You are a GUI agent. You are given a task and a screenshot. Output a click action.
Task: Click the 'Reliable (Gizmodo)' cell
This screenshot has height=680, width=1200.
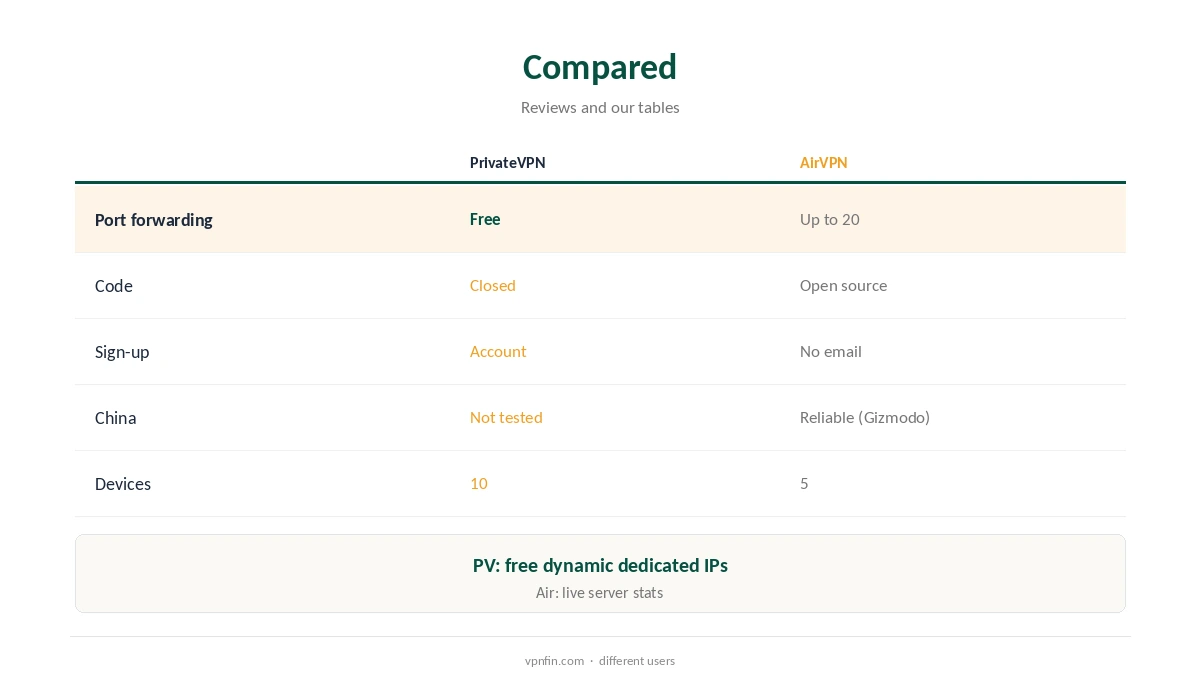[x=865, y=417]
